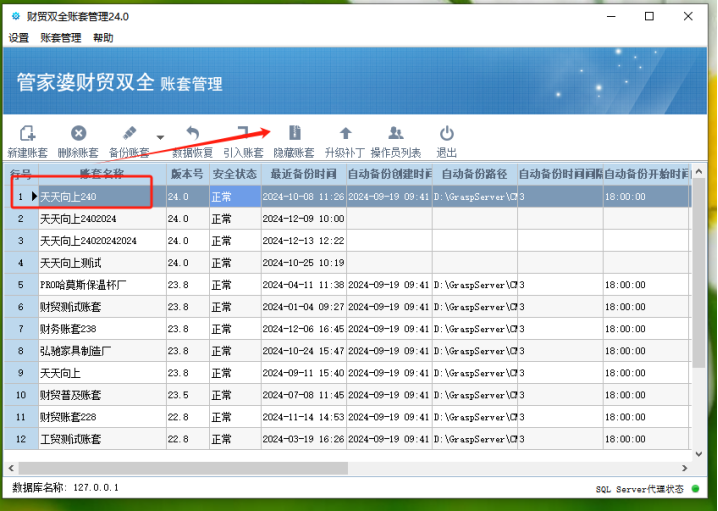Select the row 财贸普及账套
Viewport: 718px width, 511px height.
coord(347,395)
